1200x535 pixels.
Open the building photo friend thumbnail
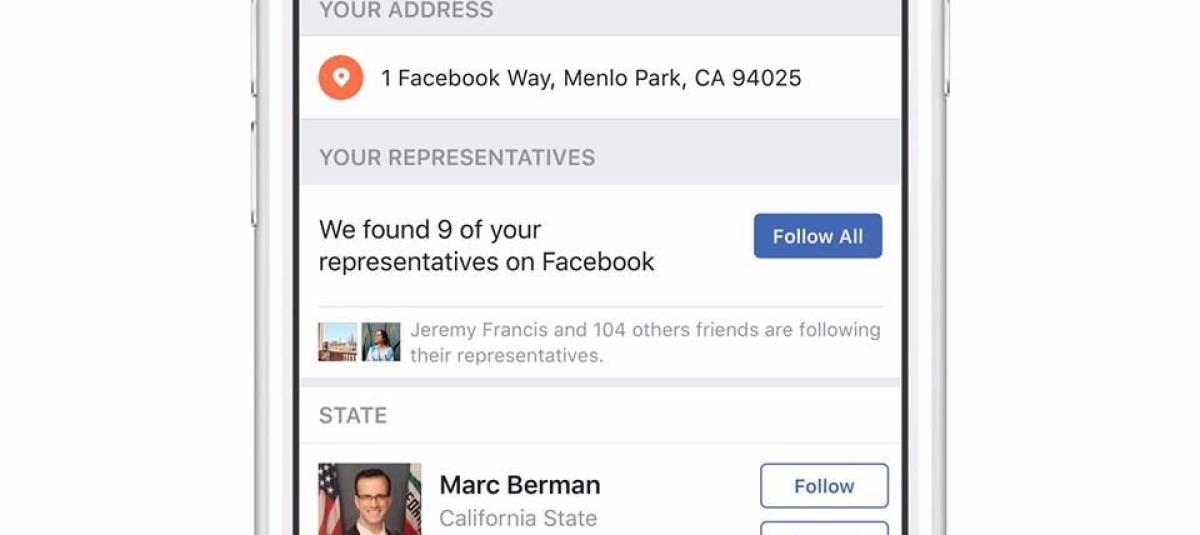(337, 342)
